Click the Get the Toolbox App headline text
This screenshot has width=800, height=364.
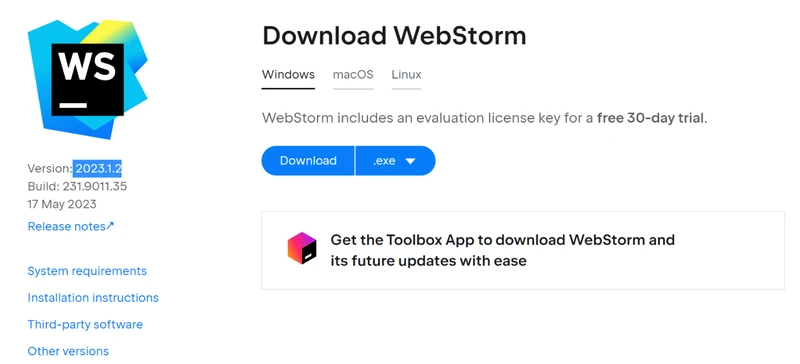point(503,250)
